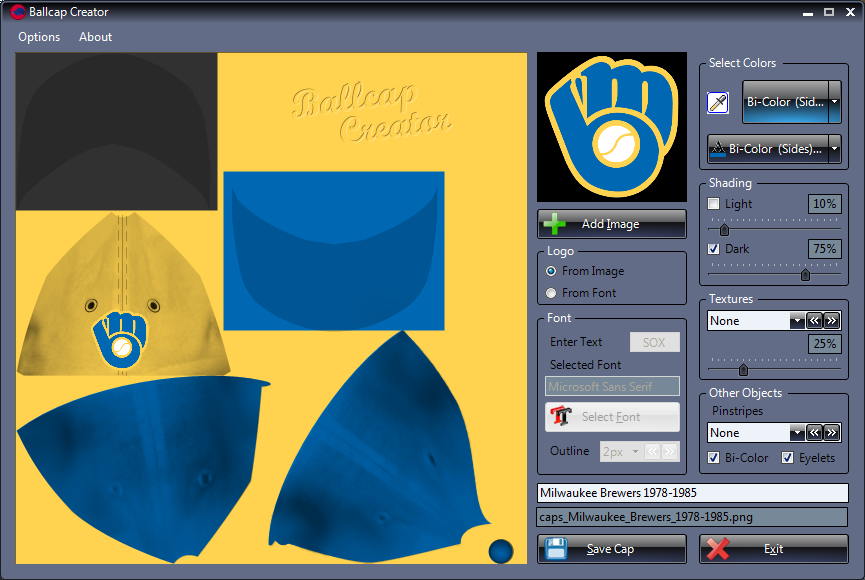The image size is (865, 580).
Task: Toggle the Bi-Color checkbox off
Action: point(714,458)
